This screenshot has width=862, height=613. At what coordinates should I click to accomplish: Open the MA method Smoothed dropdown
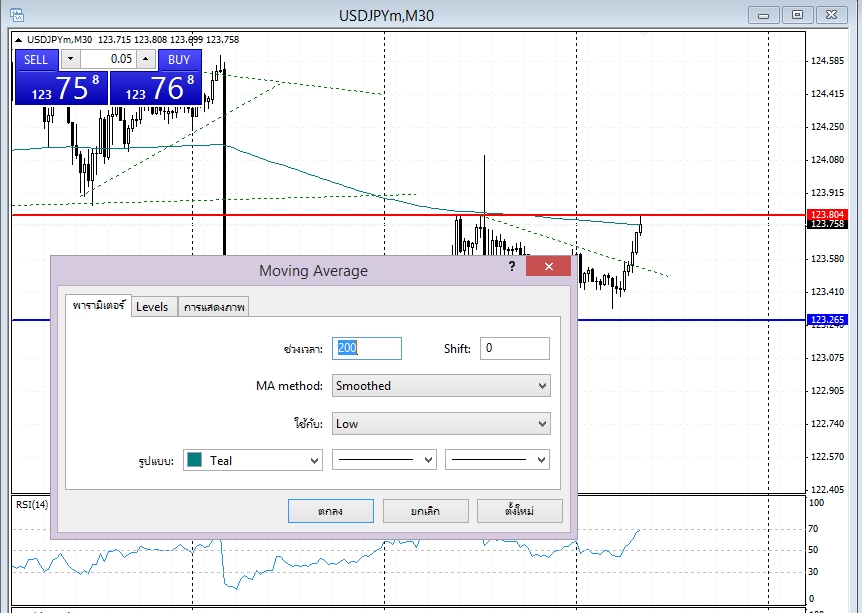(x=441, y=386)
